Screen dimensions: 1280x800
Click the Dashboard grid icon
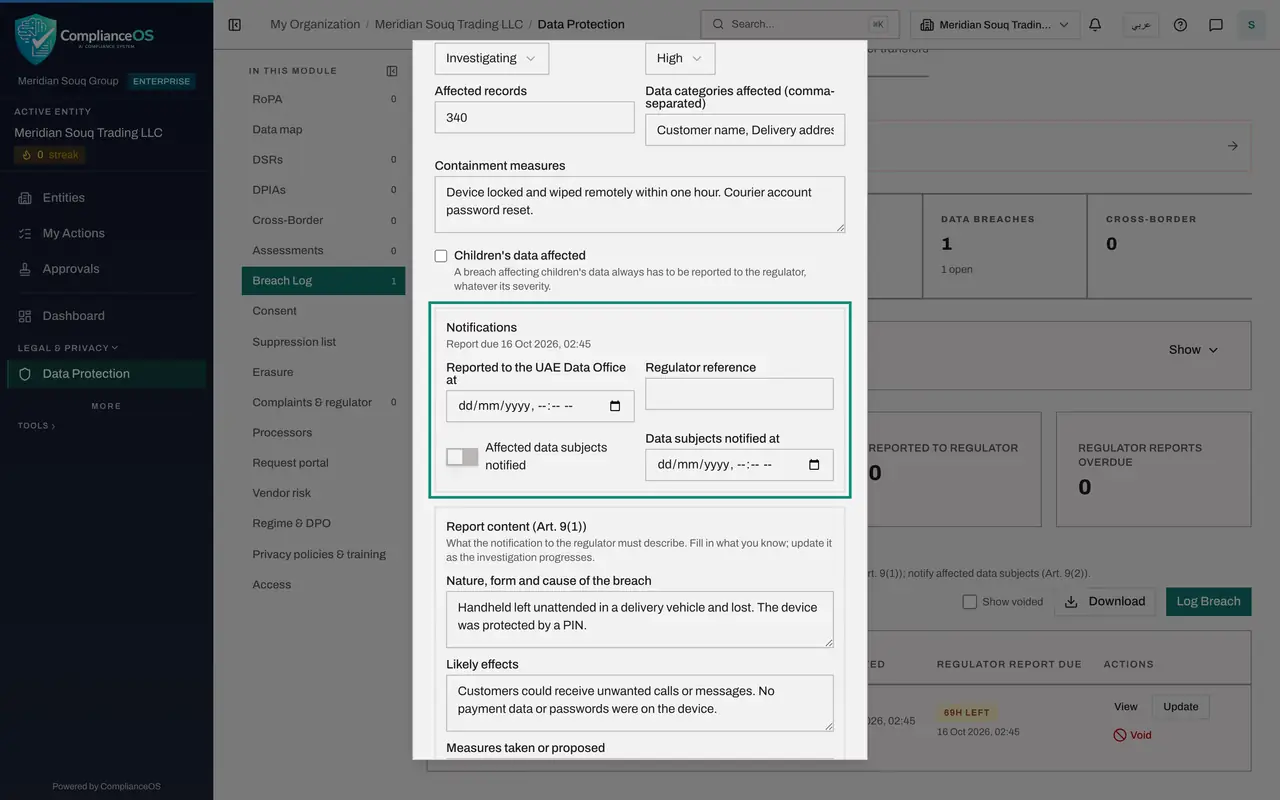pos(25,316)
